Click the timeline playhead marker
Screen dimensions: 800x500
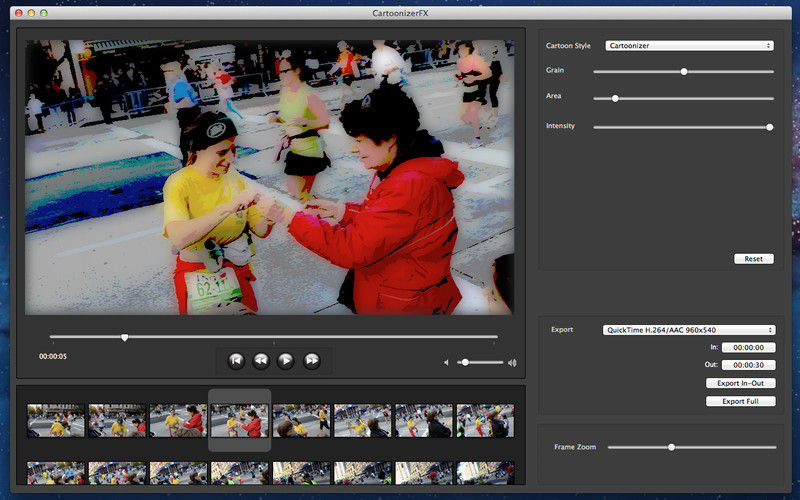(124, 337)
